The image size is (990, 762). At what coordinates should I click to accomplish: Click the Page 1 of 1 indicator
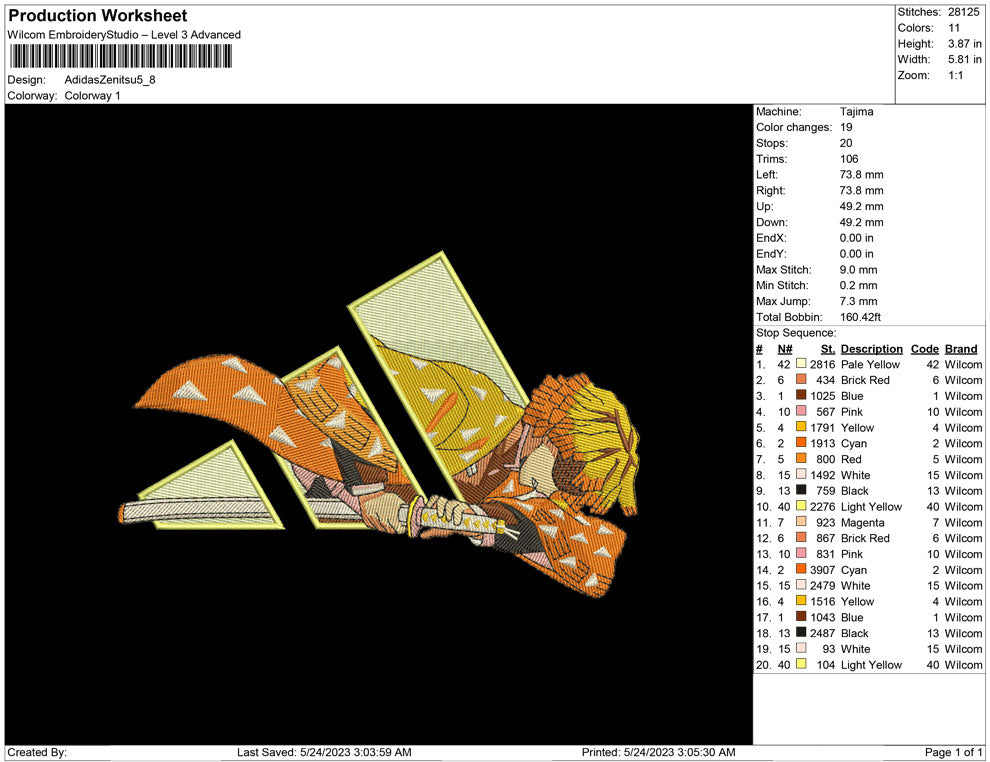tap(953, 752)
